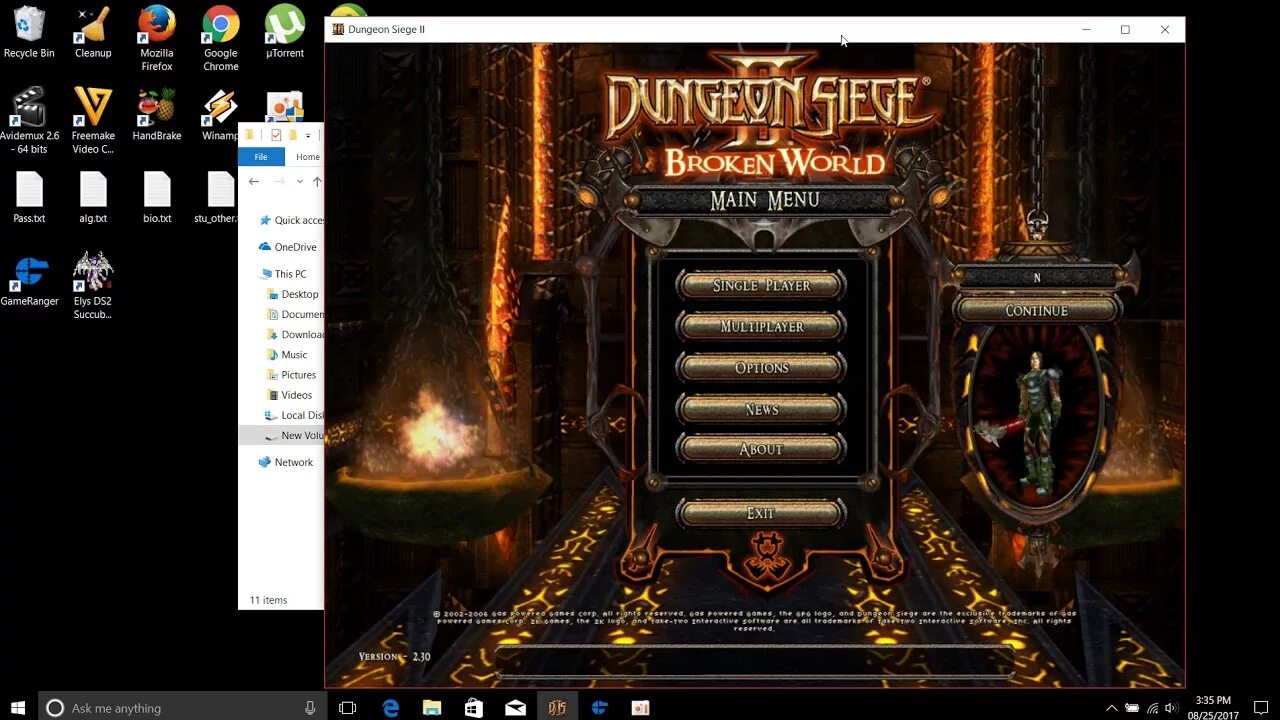1280x720 pixels.
Task: Open the File tab in File Explorer
Action: click(x=261, y=157)
